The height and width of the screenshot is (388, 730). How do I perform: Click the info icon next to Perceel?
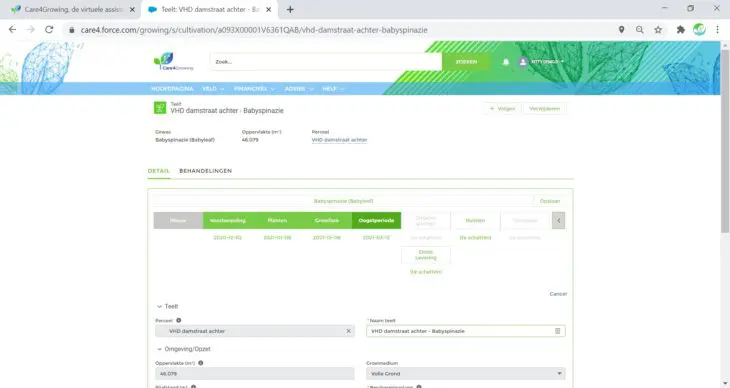click(x=178, y=320)
